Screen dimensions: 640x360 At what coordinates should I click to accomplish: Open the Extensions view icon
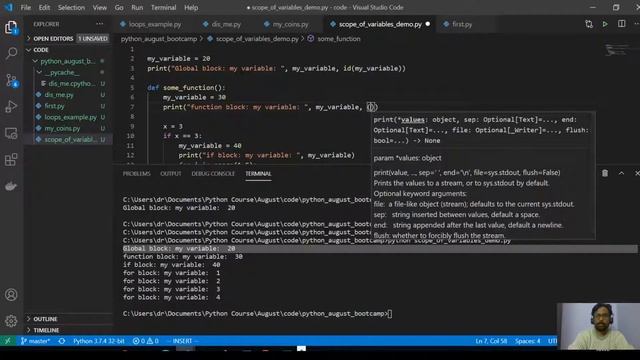coord(11,160)
